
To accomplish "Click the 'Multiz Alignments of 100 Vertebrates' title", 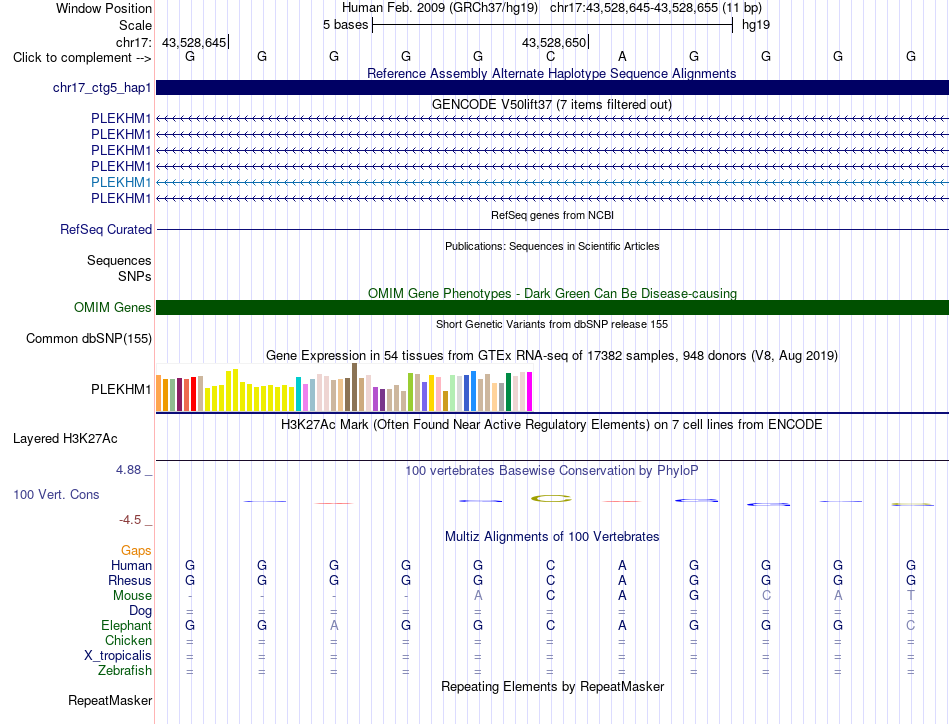I will (x=552, y=537).
